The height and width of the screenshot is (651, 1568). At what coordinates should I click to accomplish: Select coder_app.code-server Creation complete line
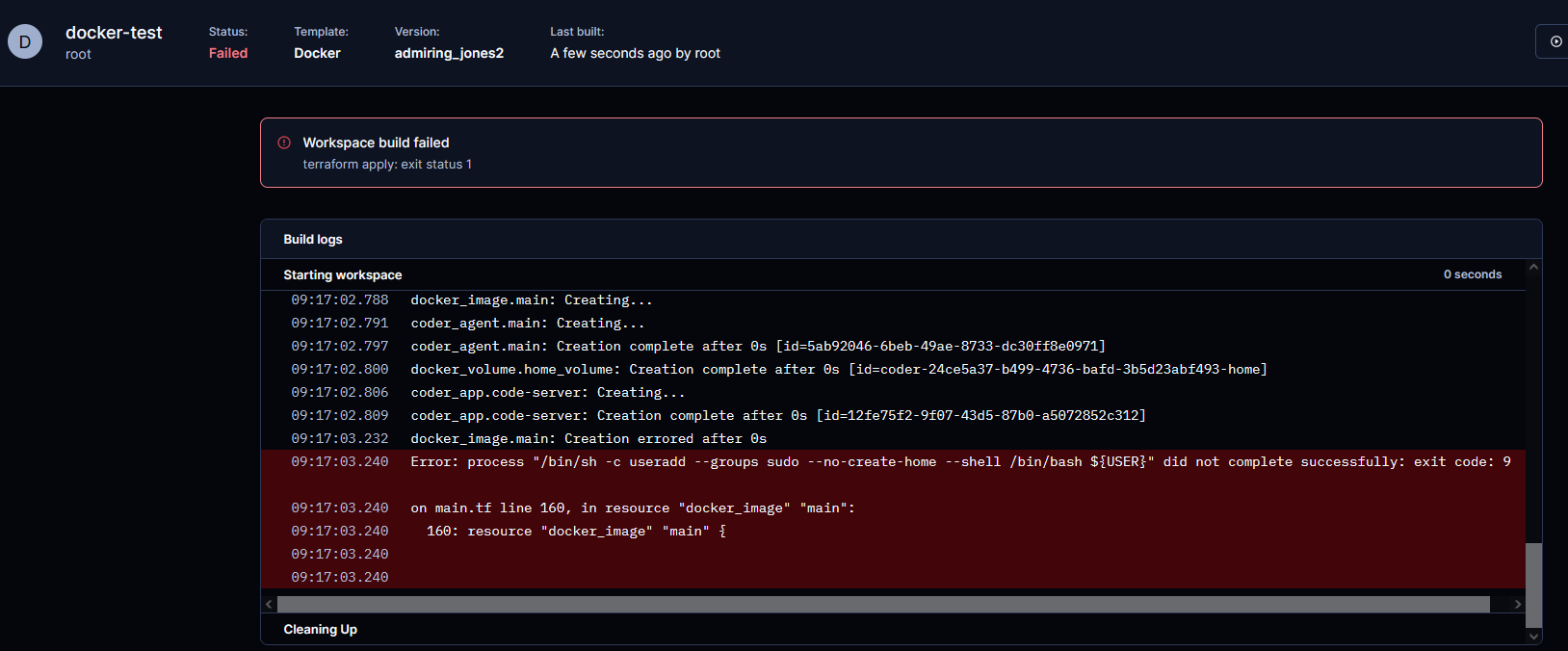[x=778, y=416]
